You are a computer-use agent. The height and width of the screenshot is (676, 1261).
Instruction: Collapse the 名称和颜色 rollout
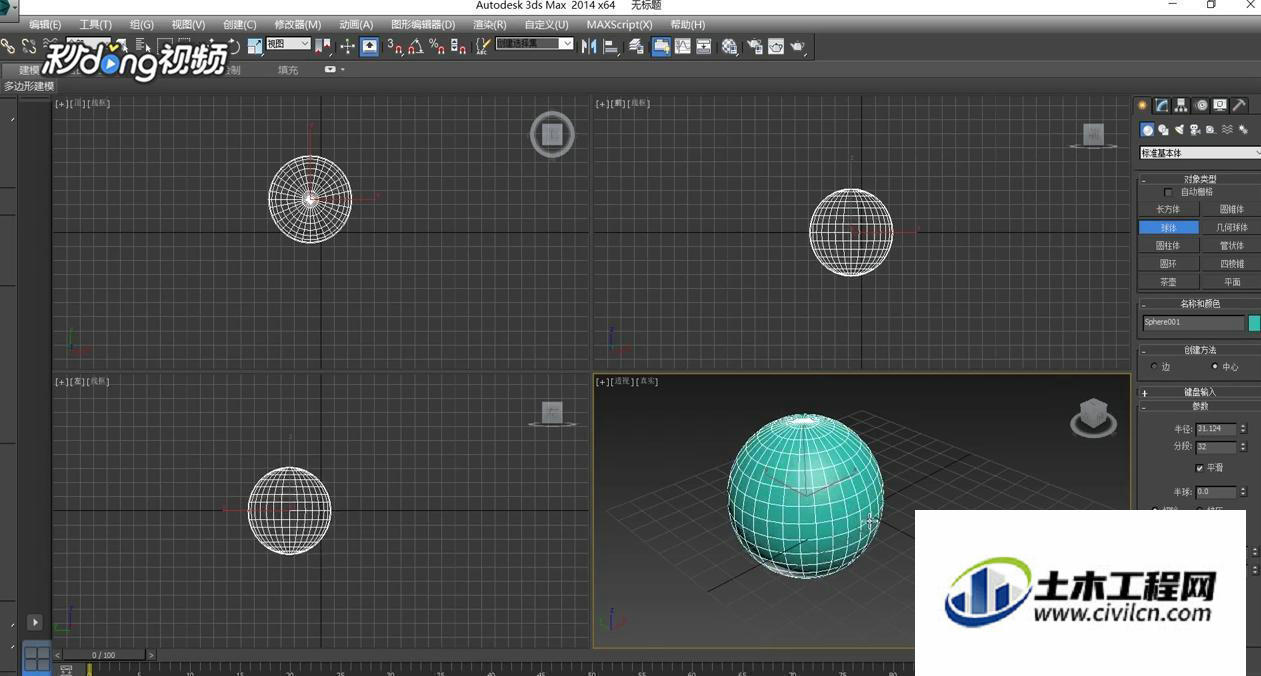[x=1199, y=303]
